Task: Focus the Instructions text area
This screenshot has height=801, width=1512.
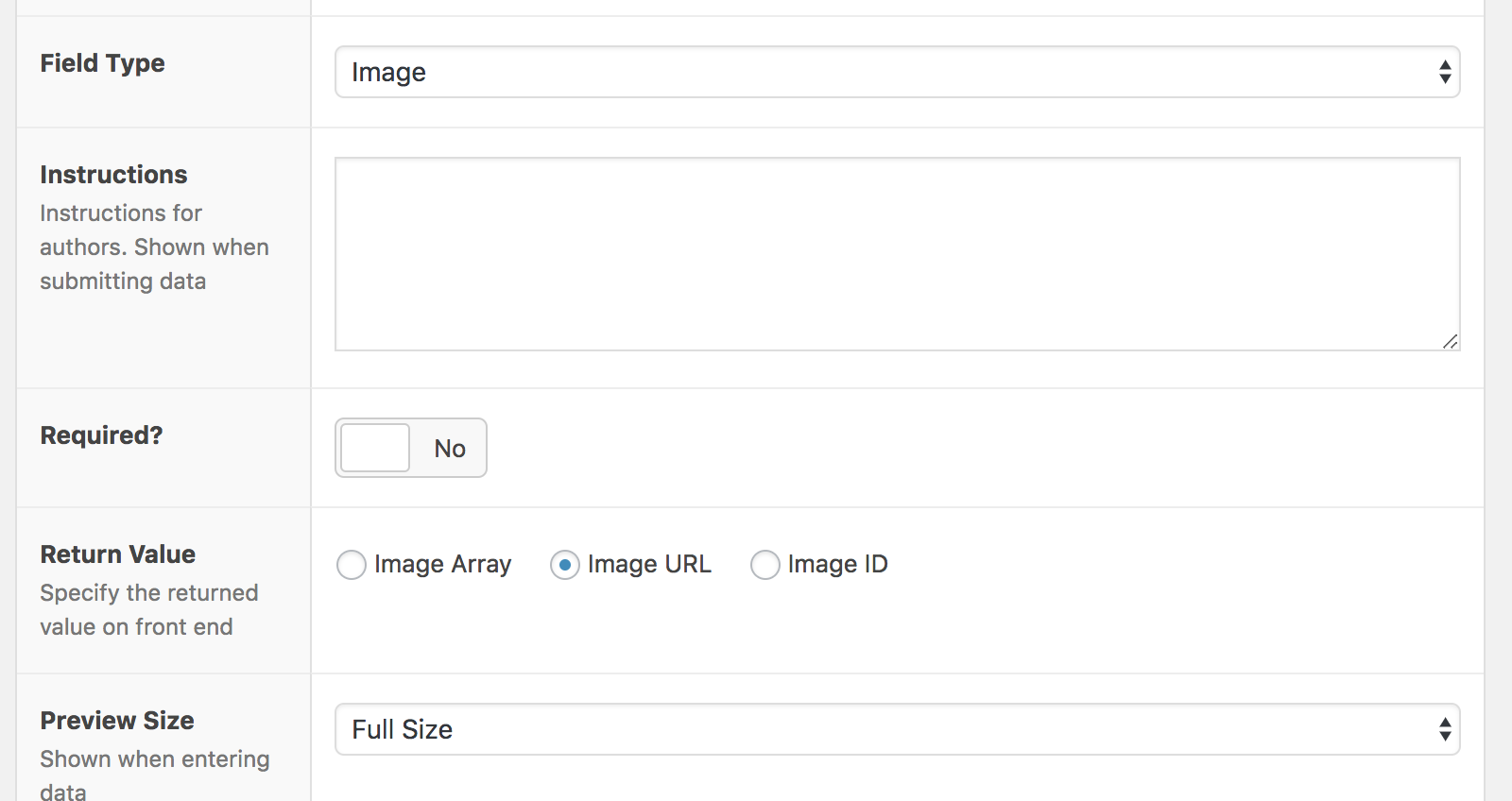Action: (898, 254)
